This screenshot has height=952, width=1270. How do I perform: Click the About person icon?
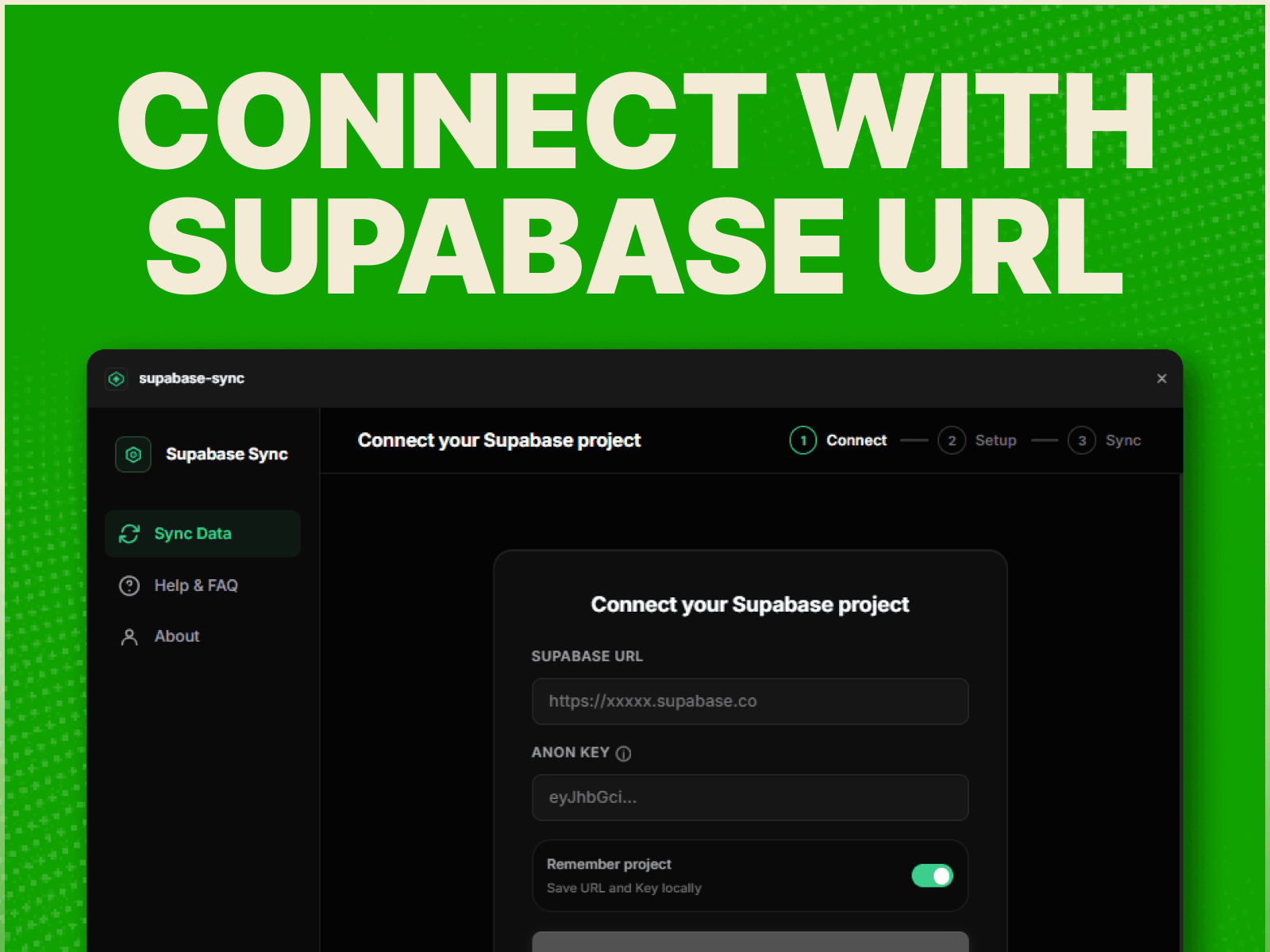129,637
